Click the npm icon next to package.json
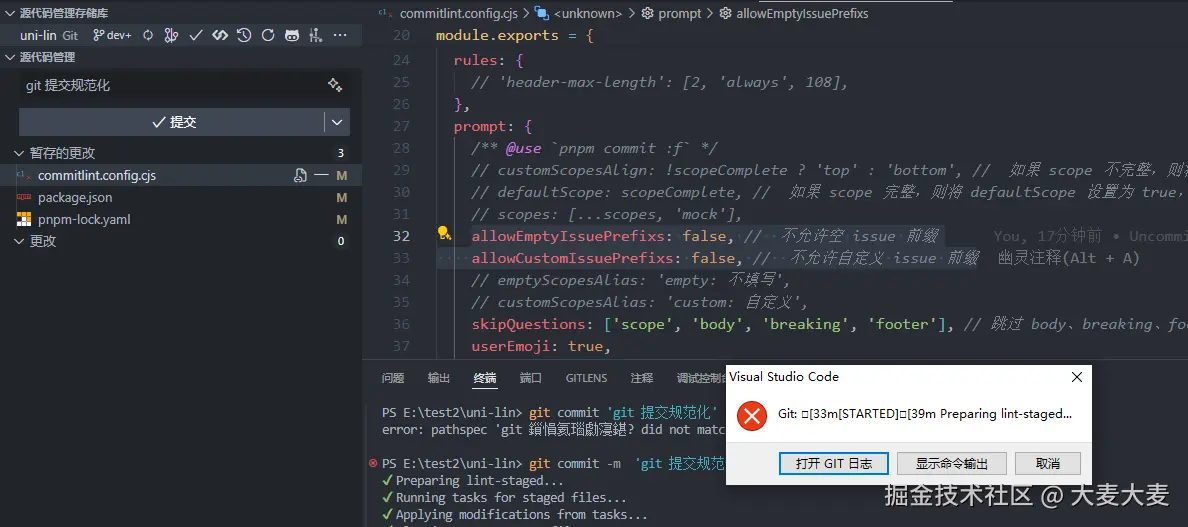This screenshot has height=527, width=1188. pyautogui.click(x=24, y=198)
